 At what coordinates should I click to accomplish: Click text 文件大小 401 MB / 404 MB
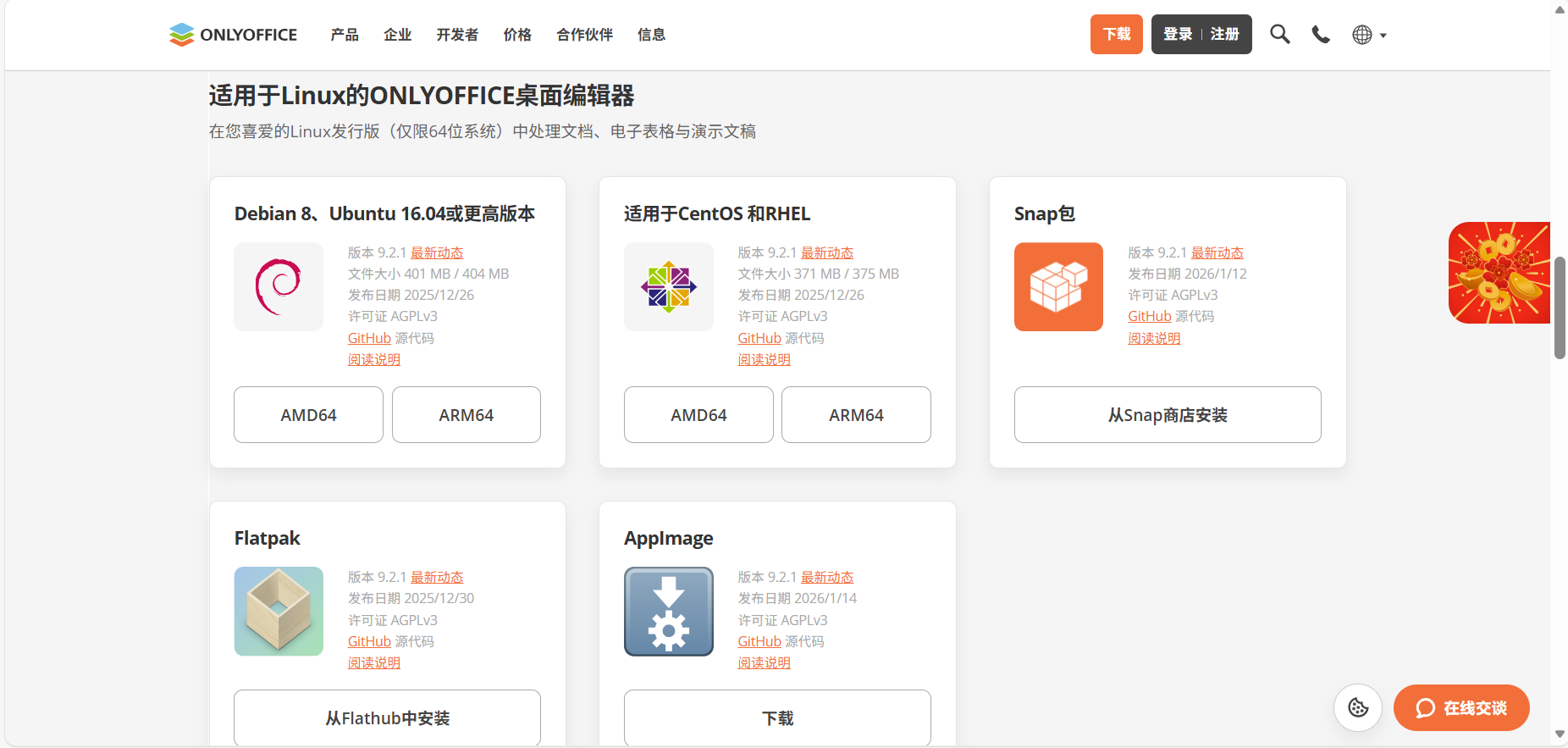428,274
